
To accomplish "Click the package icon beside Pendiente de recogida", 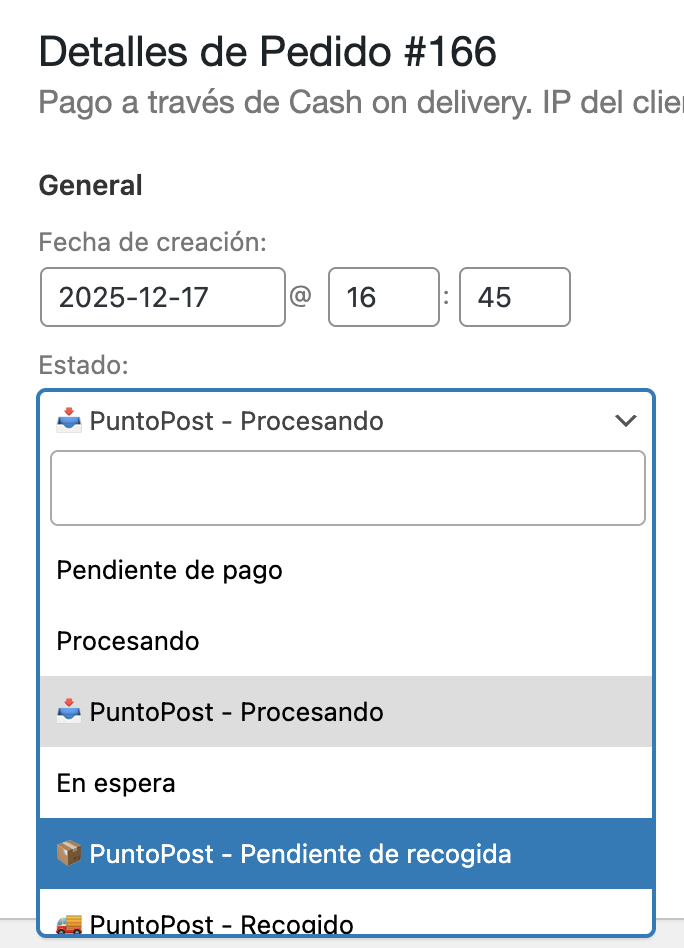I will 68,854.
